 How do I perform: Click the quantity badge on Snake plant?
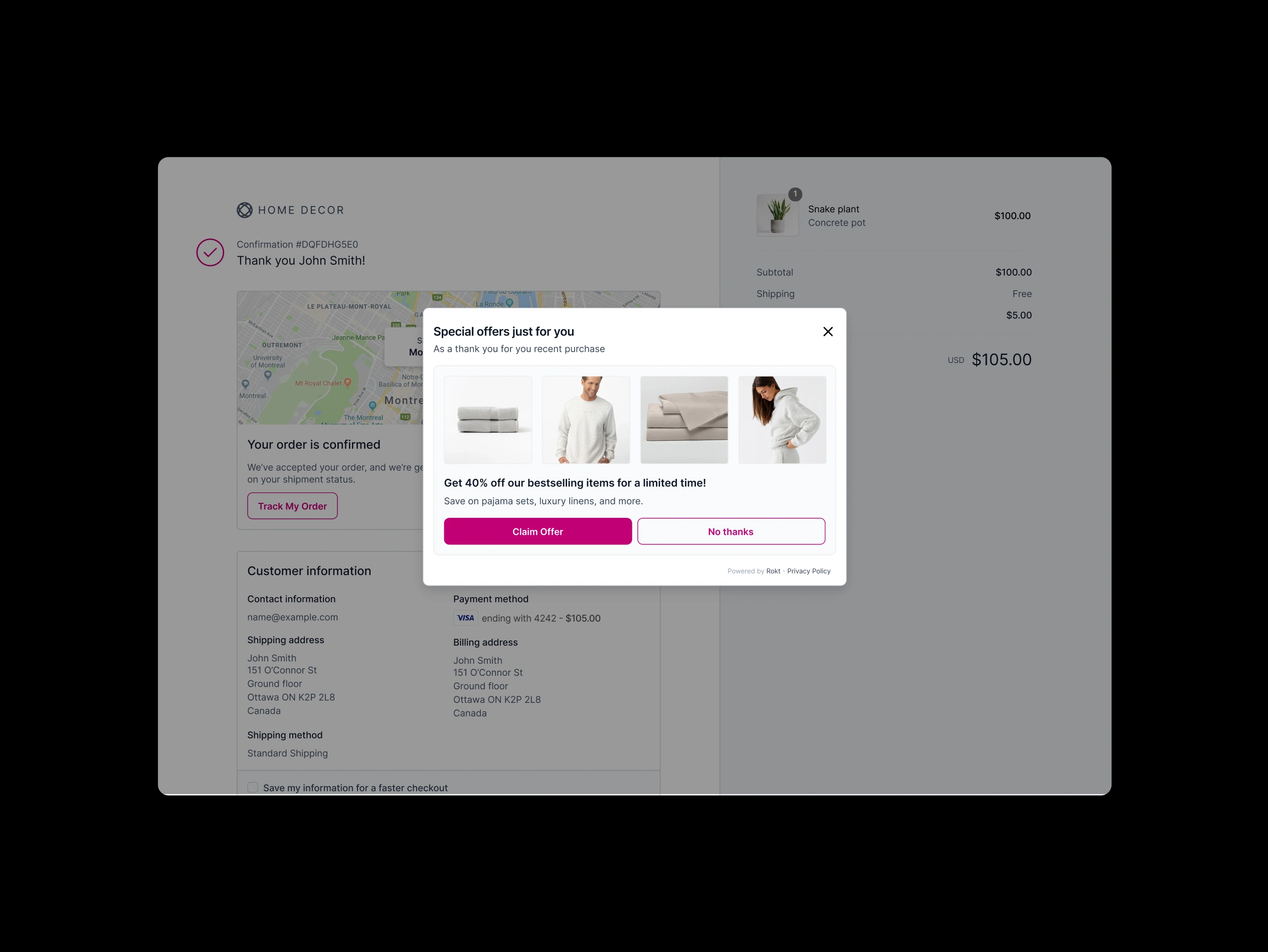point(795,194)
